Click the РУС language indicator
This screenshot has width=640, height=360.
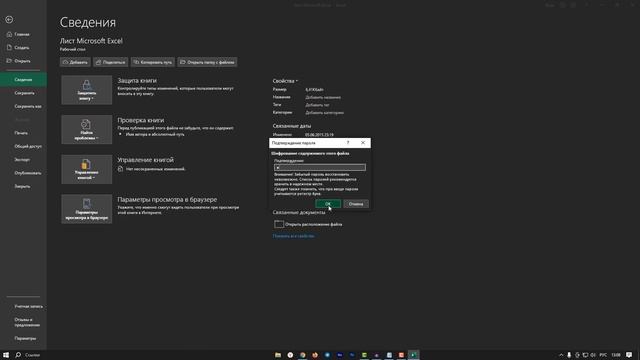[x=603, y=355]
